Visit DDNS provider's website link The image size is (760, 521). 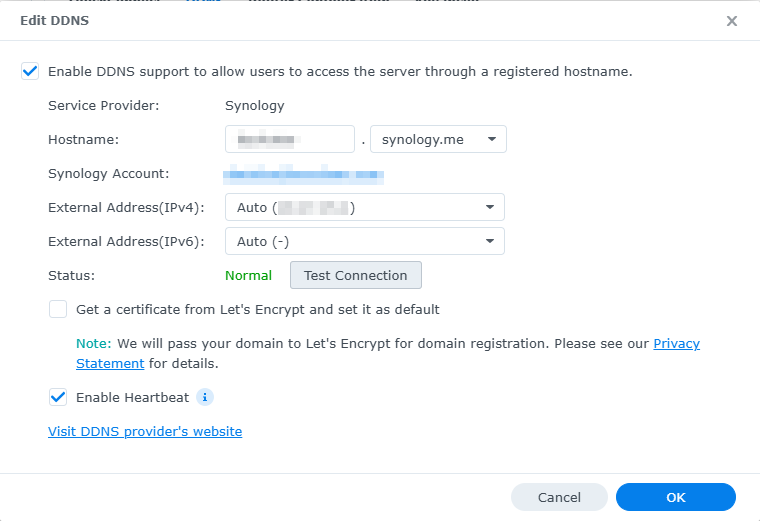[x=145, y=431]
